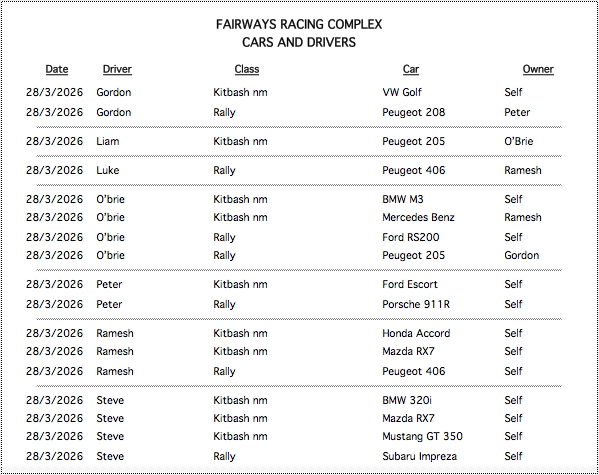Click the Peugeot 208 car entry
Screen dimensions: 599x475
[x=414, y=112]
